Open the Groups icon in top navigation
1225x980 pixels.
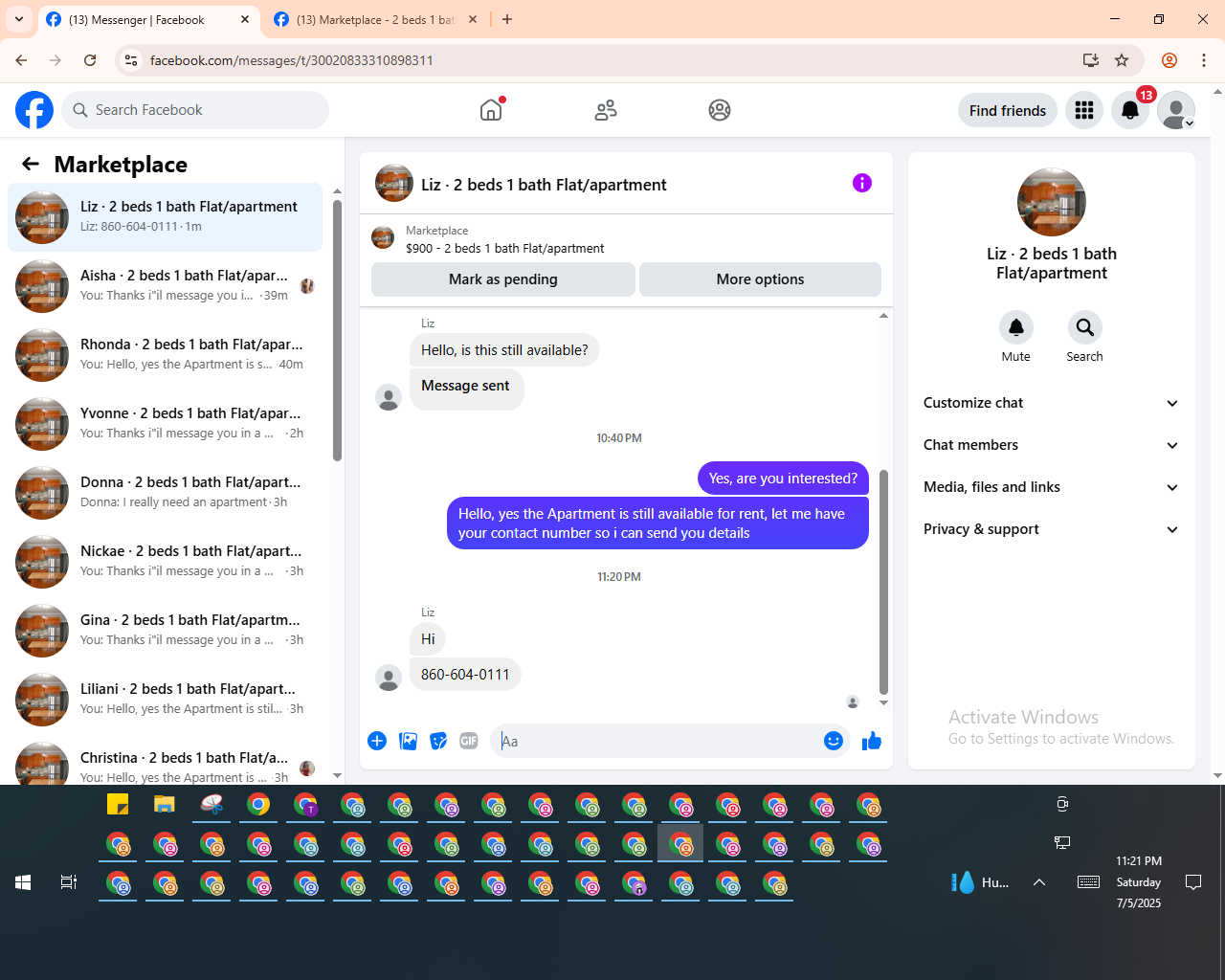coord(720,110)
